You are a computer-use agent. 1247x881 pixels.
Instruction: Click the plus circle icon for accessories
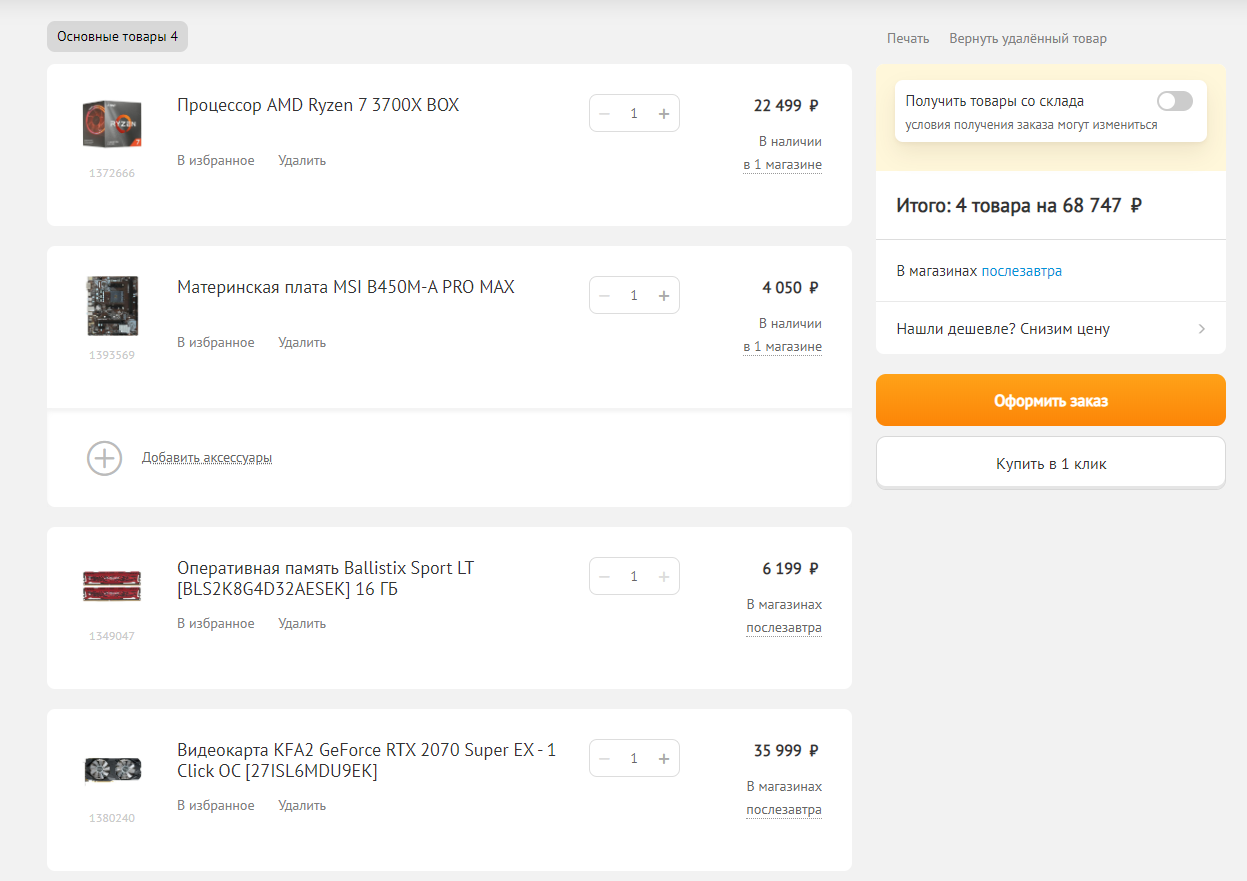coord(104,458)
